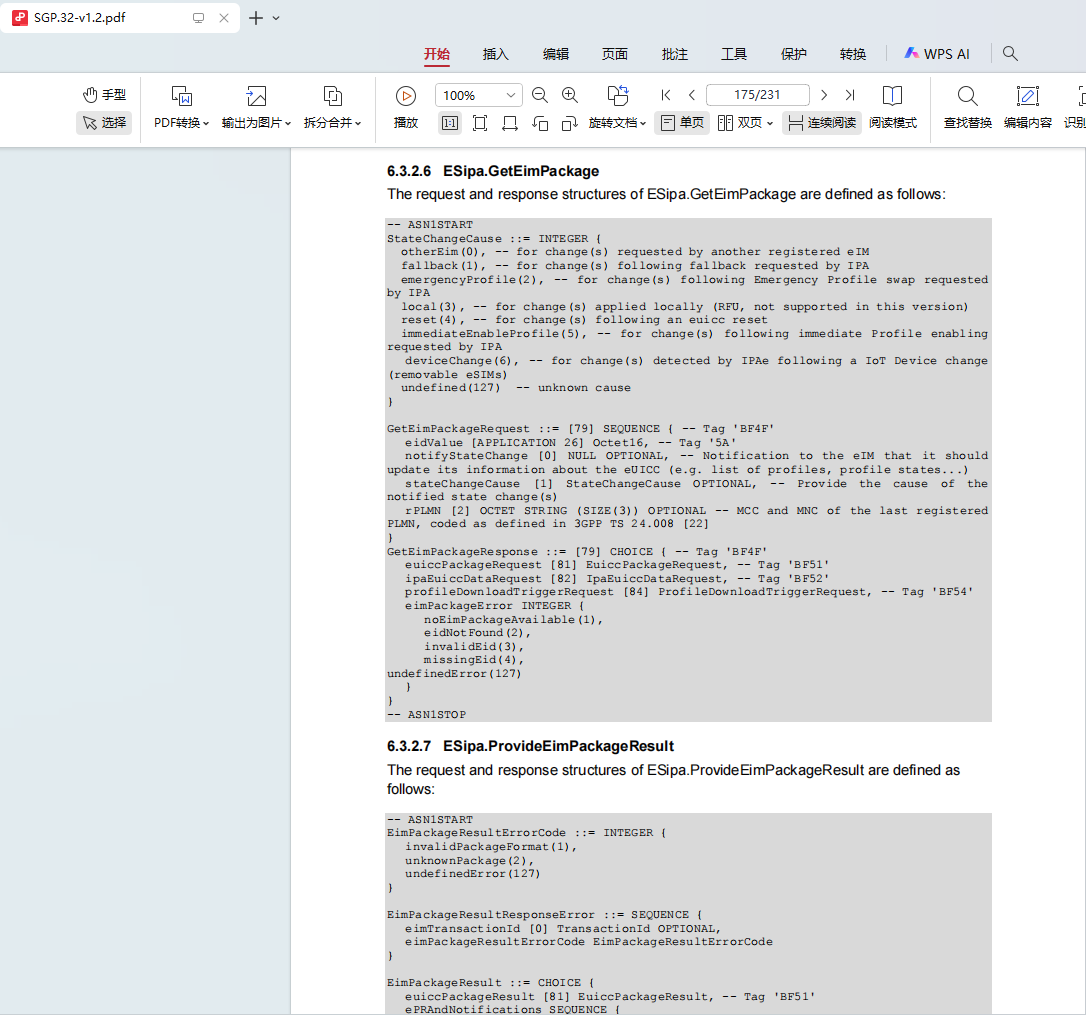The image size is (1086, 1015).
Task: Select the Hand tool (手型)
Action: [x=104, y=95]
